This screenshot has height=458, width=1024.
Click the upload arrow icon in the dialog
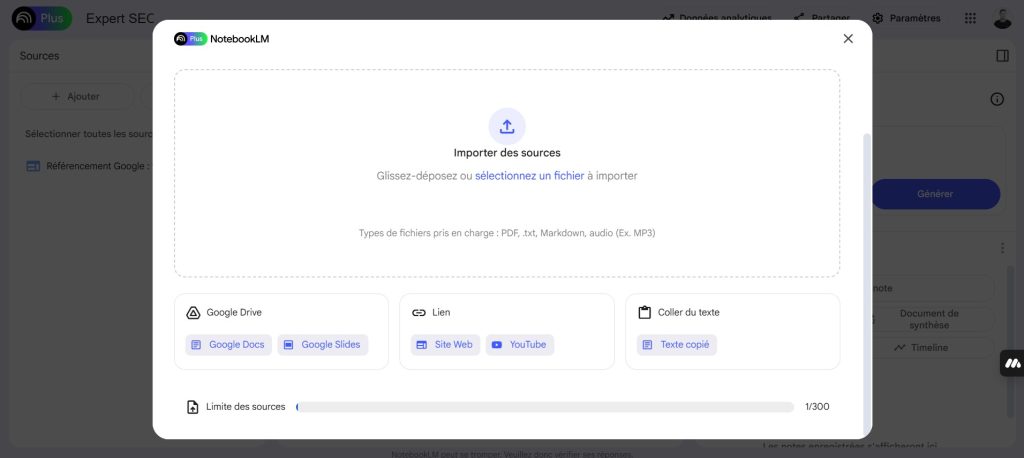click(x=507, y=126)
